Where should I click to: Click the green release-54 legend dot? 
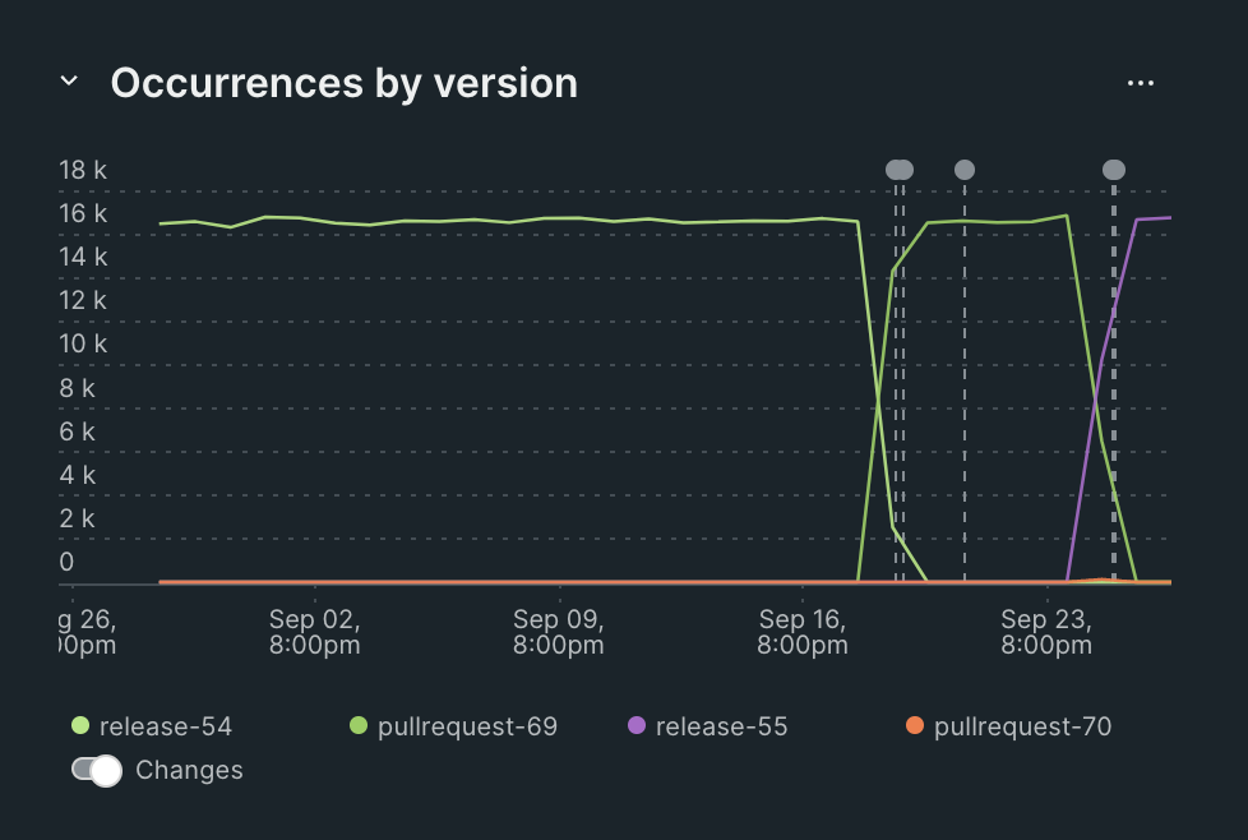(80, 726)
